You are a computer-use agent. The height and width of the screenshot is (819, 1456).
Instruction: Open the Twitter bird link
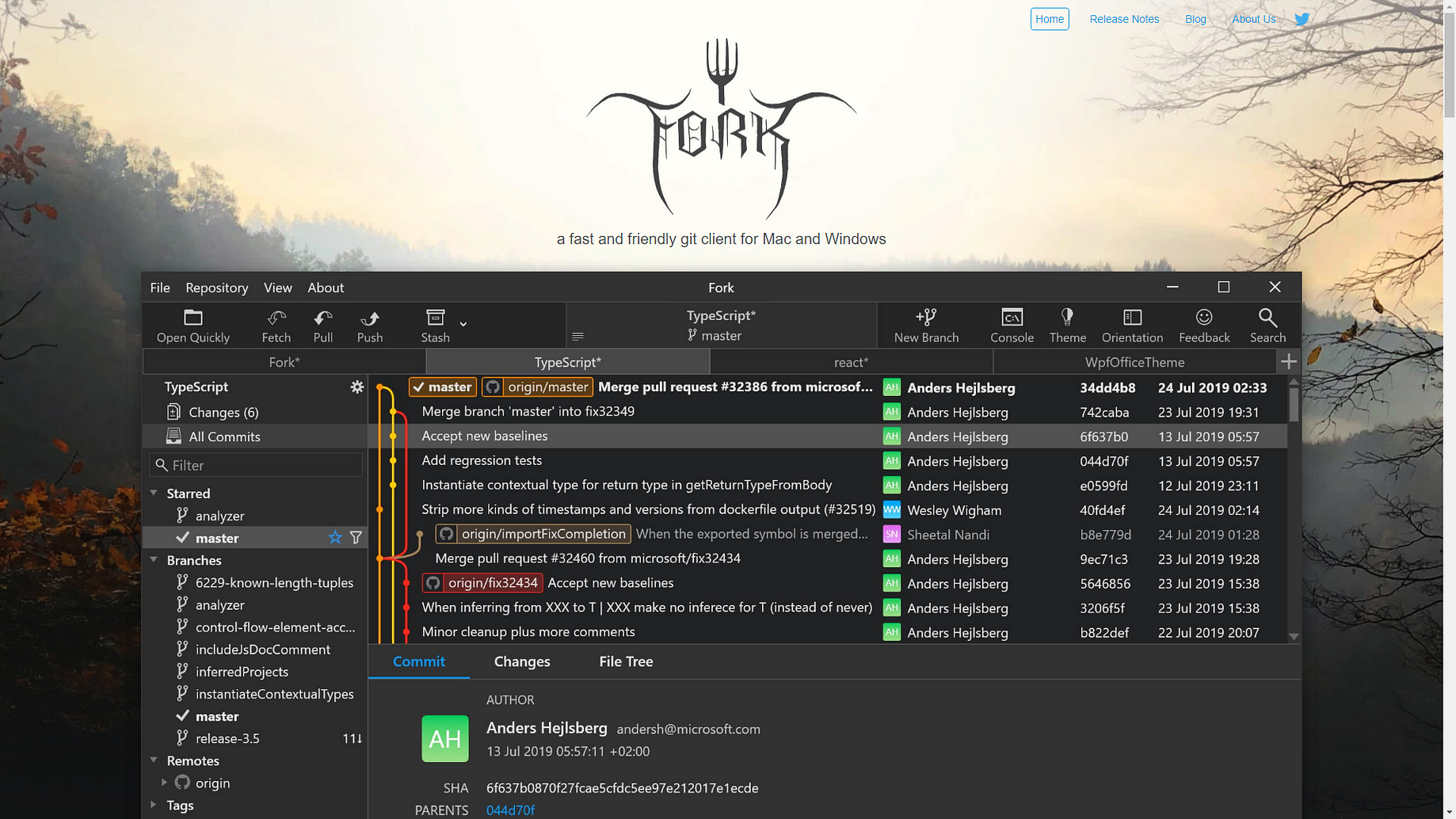click(1302, 19)
